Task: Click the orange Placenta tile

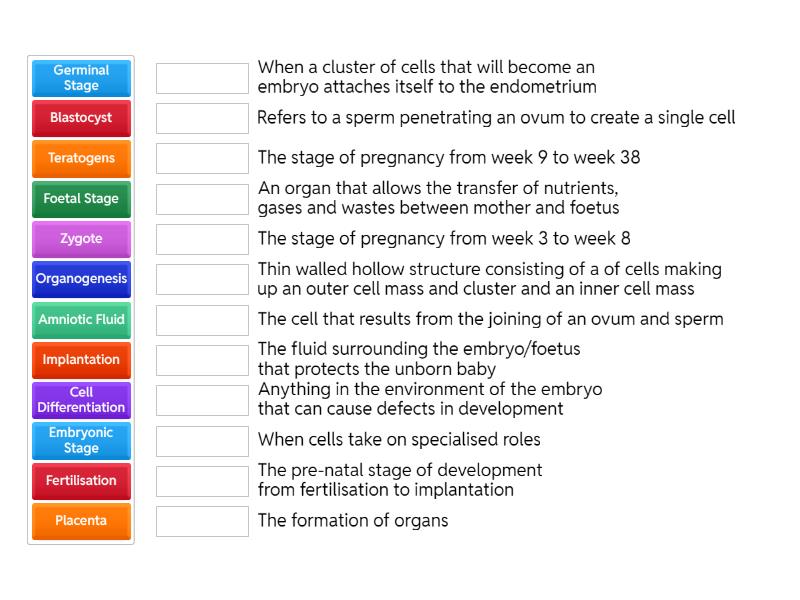Action: tap(81, 521)
